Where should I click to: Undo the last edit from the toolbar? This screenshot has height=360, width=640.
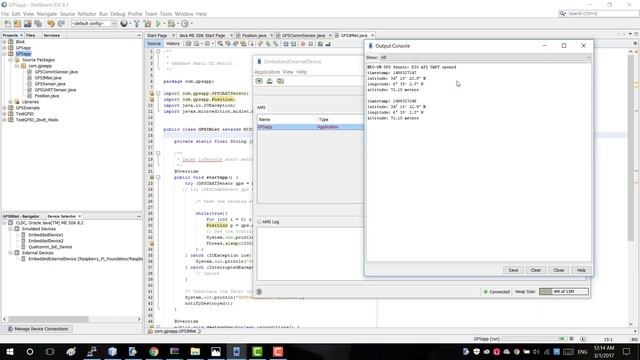tap(51, 24)
